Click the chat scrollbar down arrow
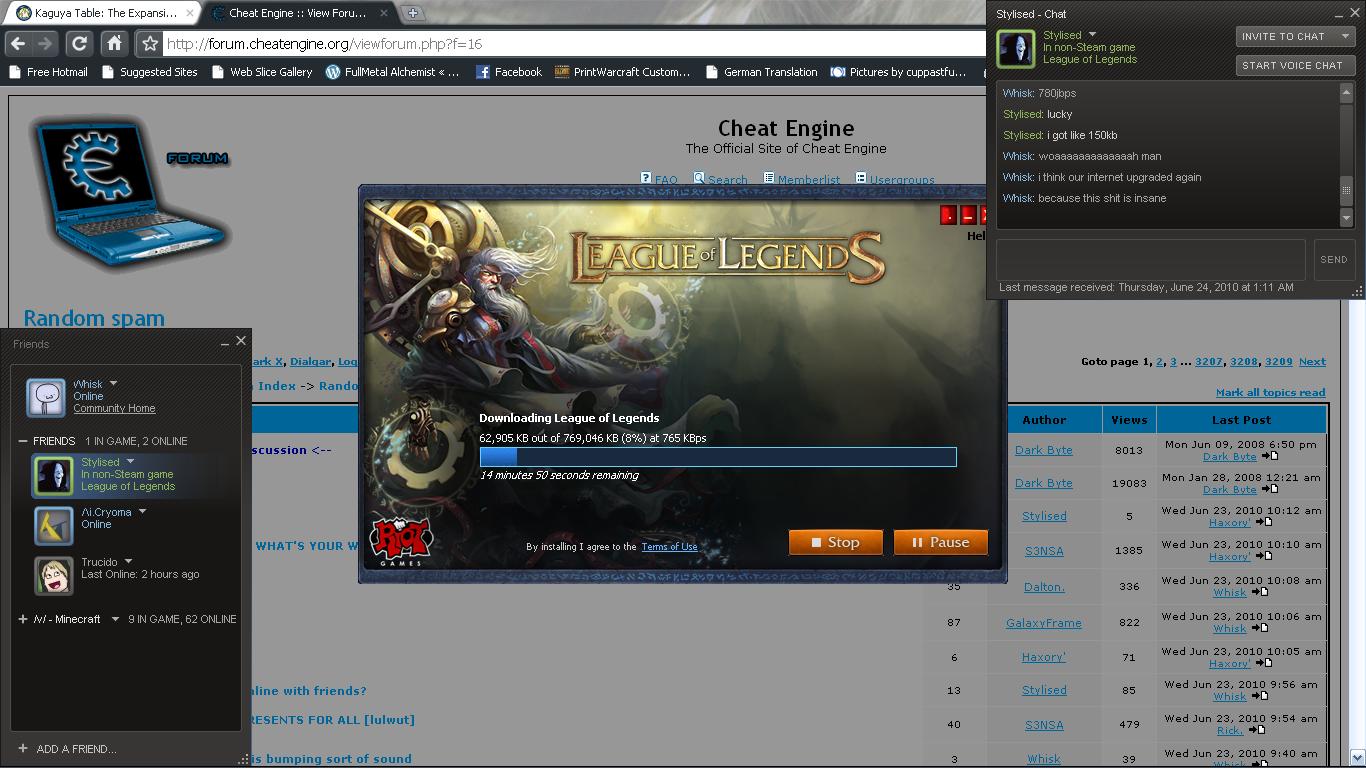This screenshot has width=1366, height=768. pyautogui.click(x=1346, y=217)
